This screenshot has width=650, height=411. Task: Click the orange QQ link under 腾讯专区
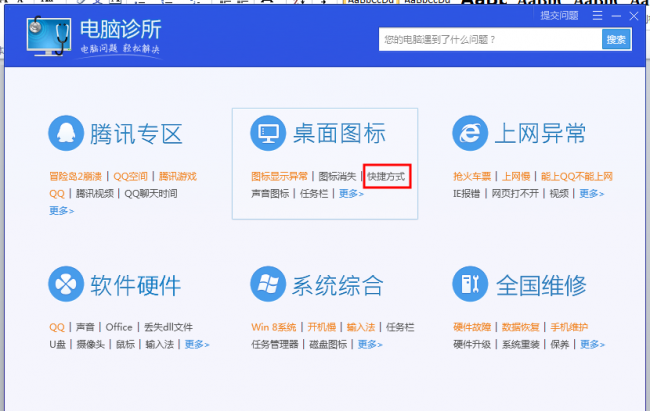point(57,194)
